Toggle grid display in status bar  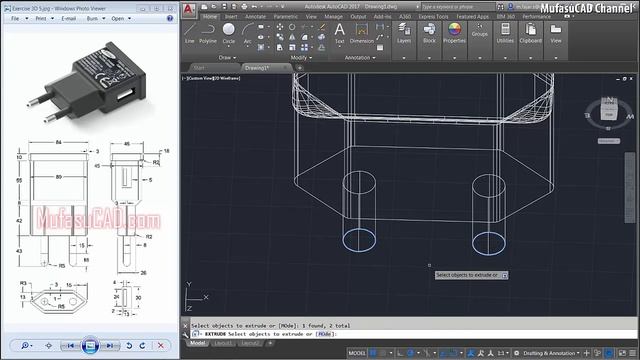coord(373,353)
